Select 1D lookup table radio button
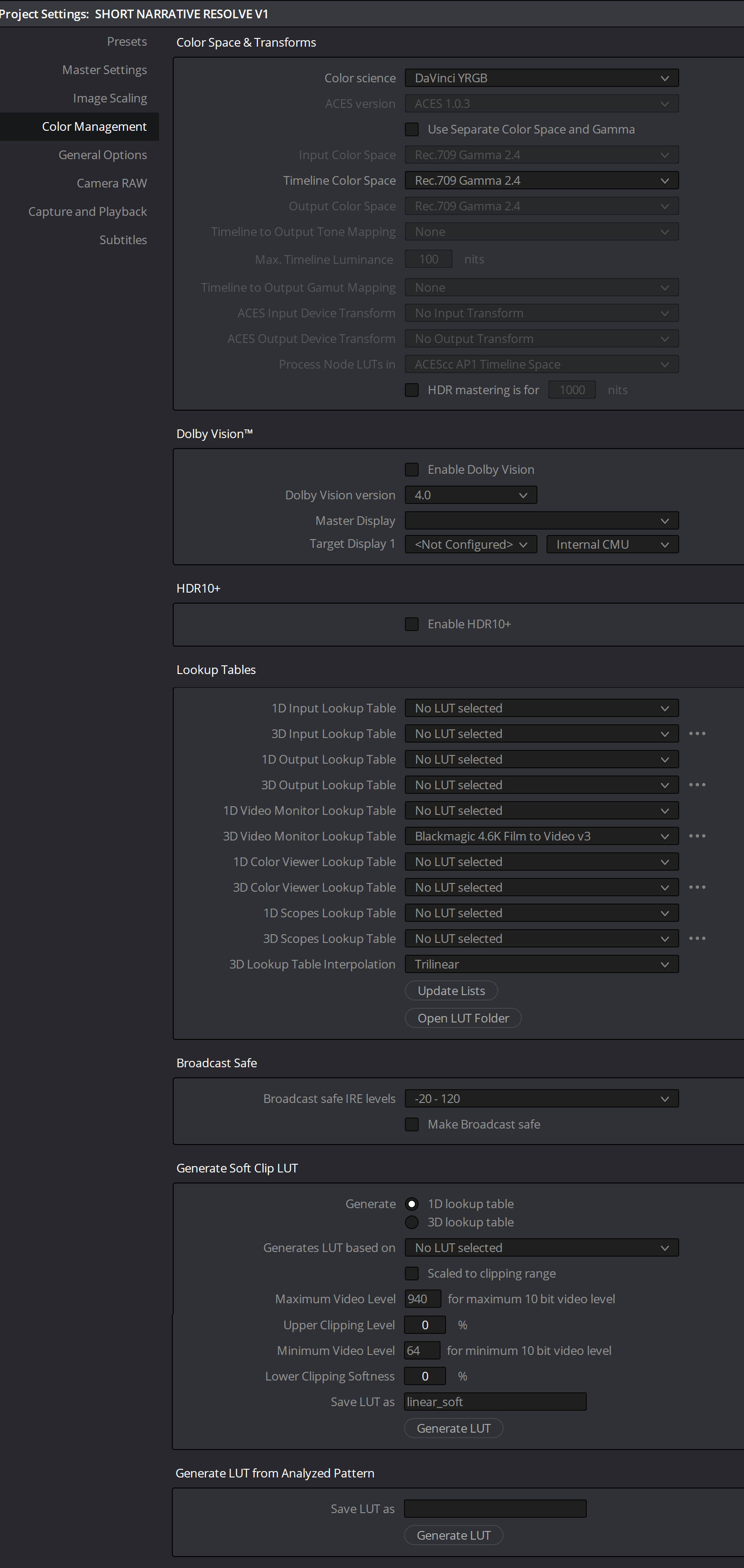The height and width of the screenshot is (1568, 744). click(412, 1204)
